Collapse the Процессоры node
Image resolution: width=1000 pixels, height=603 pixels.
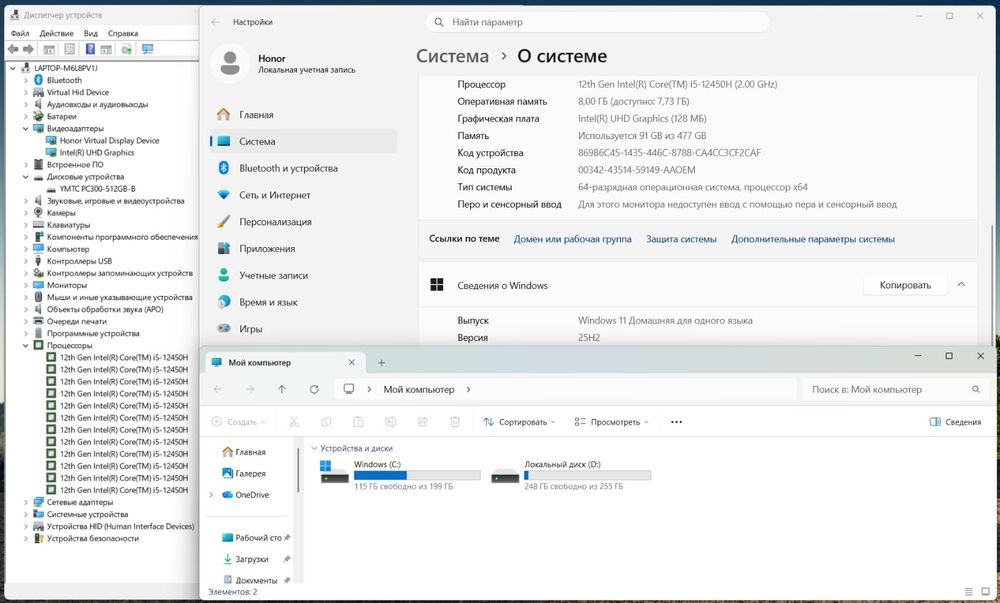tap(26, 345)
